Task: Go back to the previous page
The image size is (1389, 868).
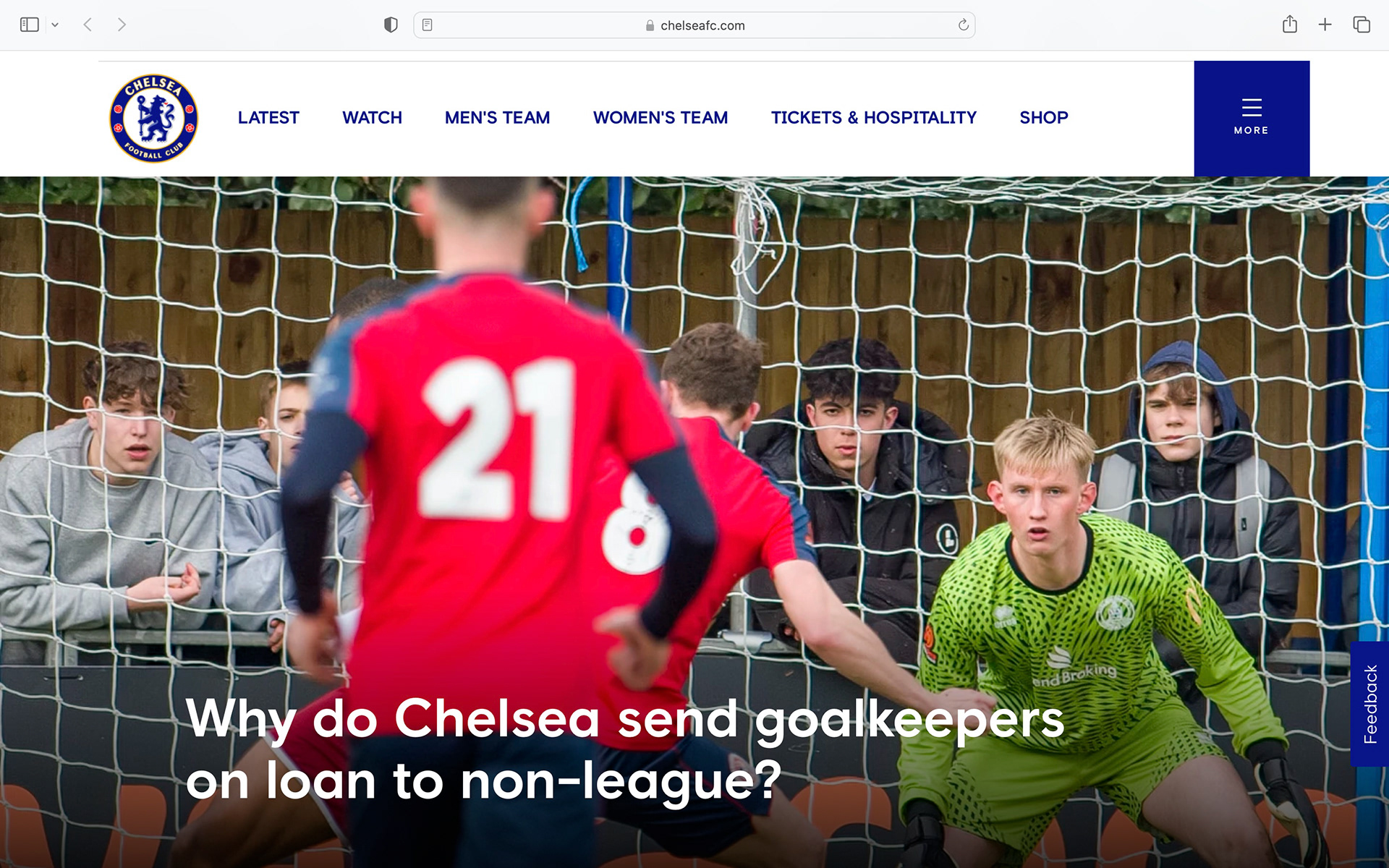Action: coord(88,25)
